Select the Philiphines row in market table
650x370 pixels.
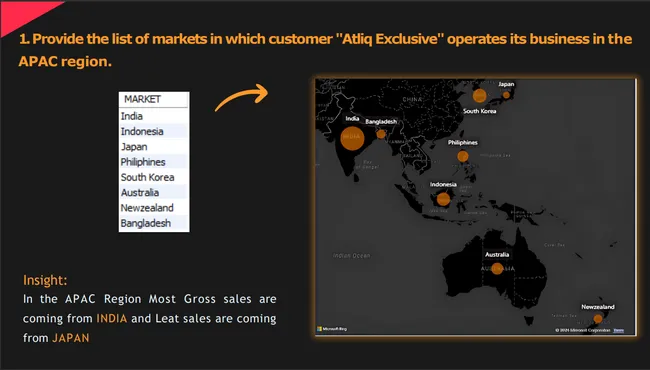pos(153,162)
